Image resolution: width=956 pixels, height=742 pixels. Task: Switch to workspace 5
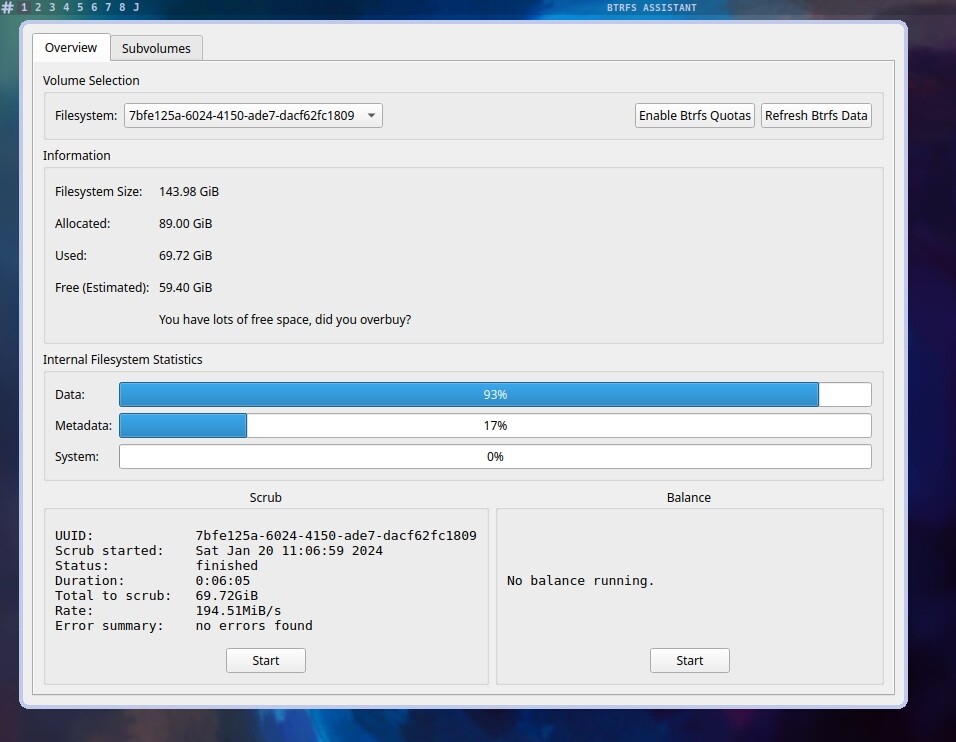coord(80,7)
